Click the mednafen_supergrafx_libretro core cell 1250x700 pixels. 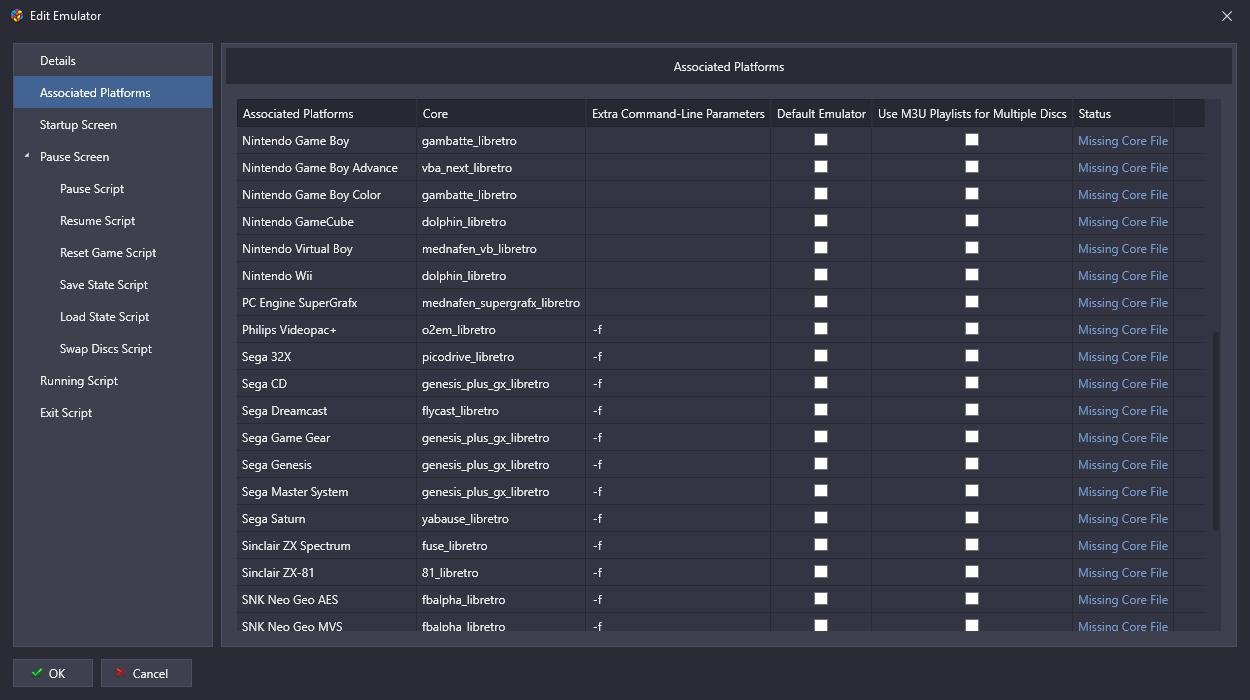click(501, 303)
